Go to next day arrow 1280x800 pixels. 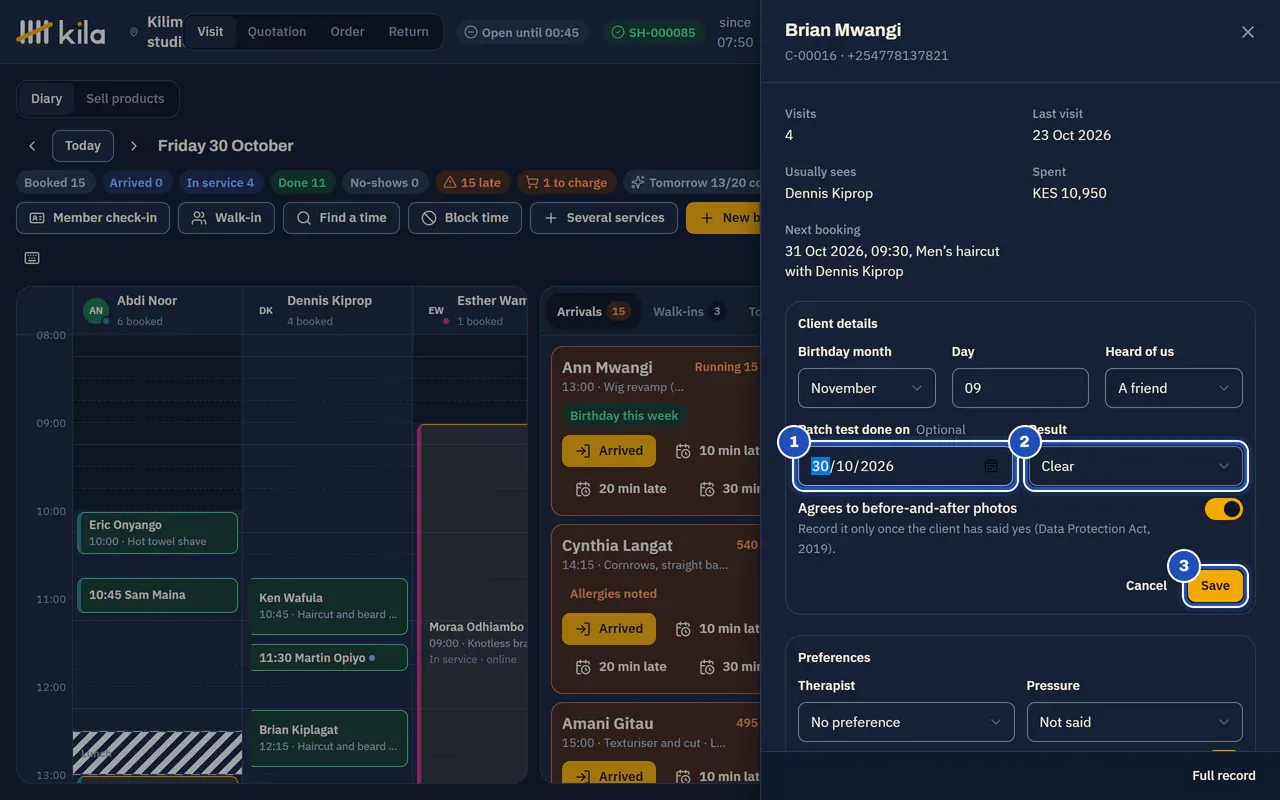pyautogui.click(x=134, y=146)
